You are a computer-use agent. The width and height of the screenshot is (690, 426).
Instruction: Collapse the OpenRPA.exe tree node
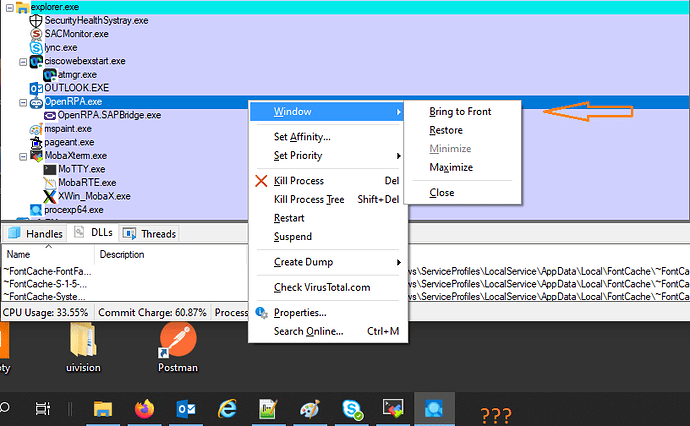tap(23, 103)
